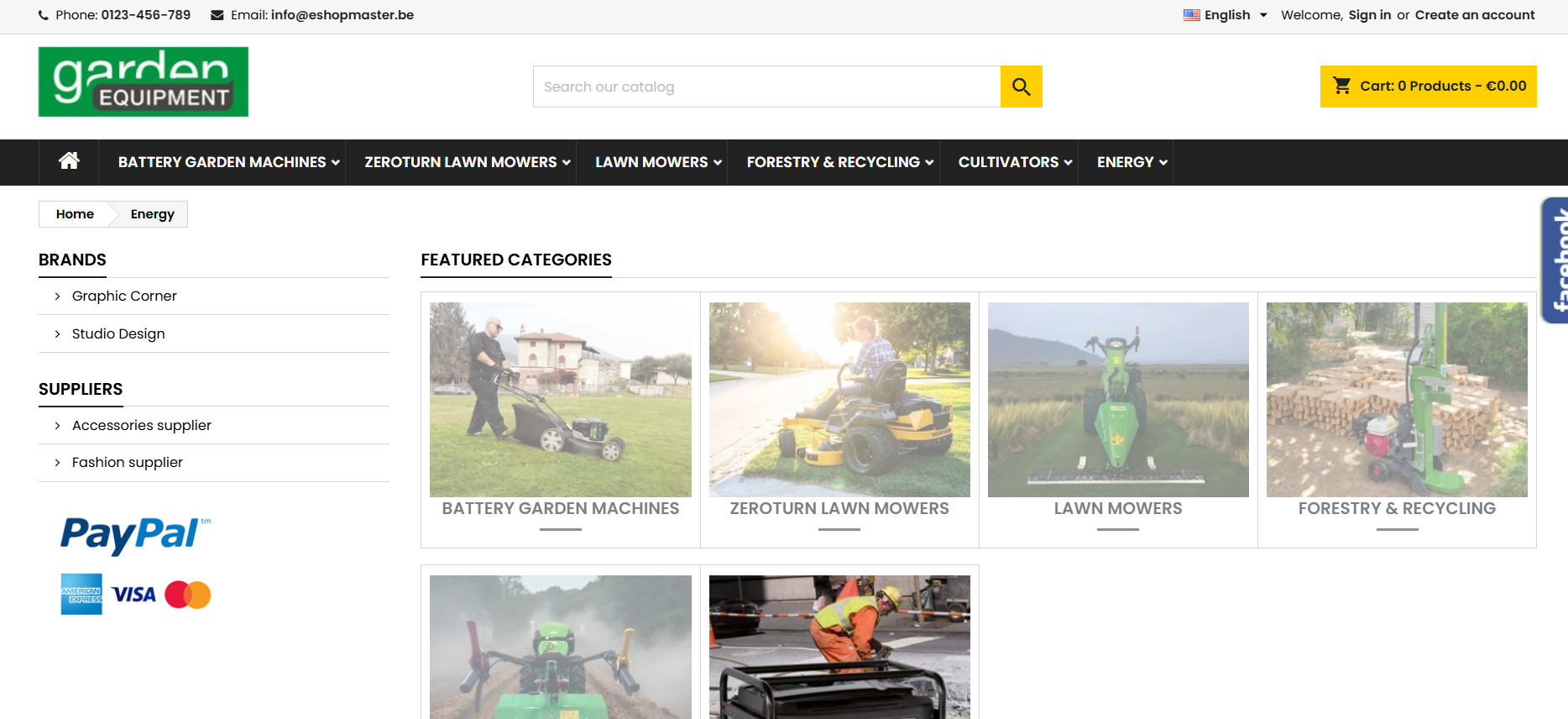The image size is (1568, 719).
Task: Open the Cultivators menu item
Action: click(1015, 162)
